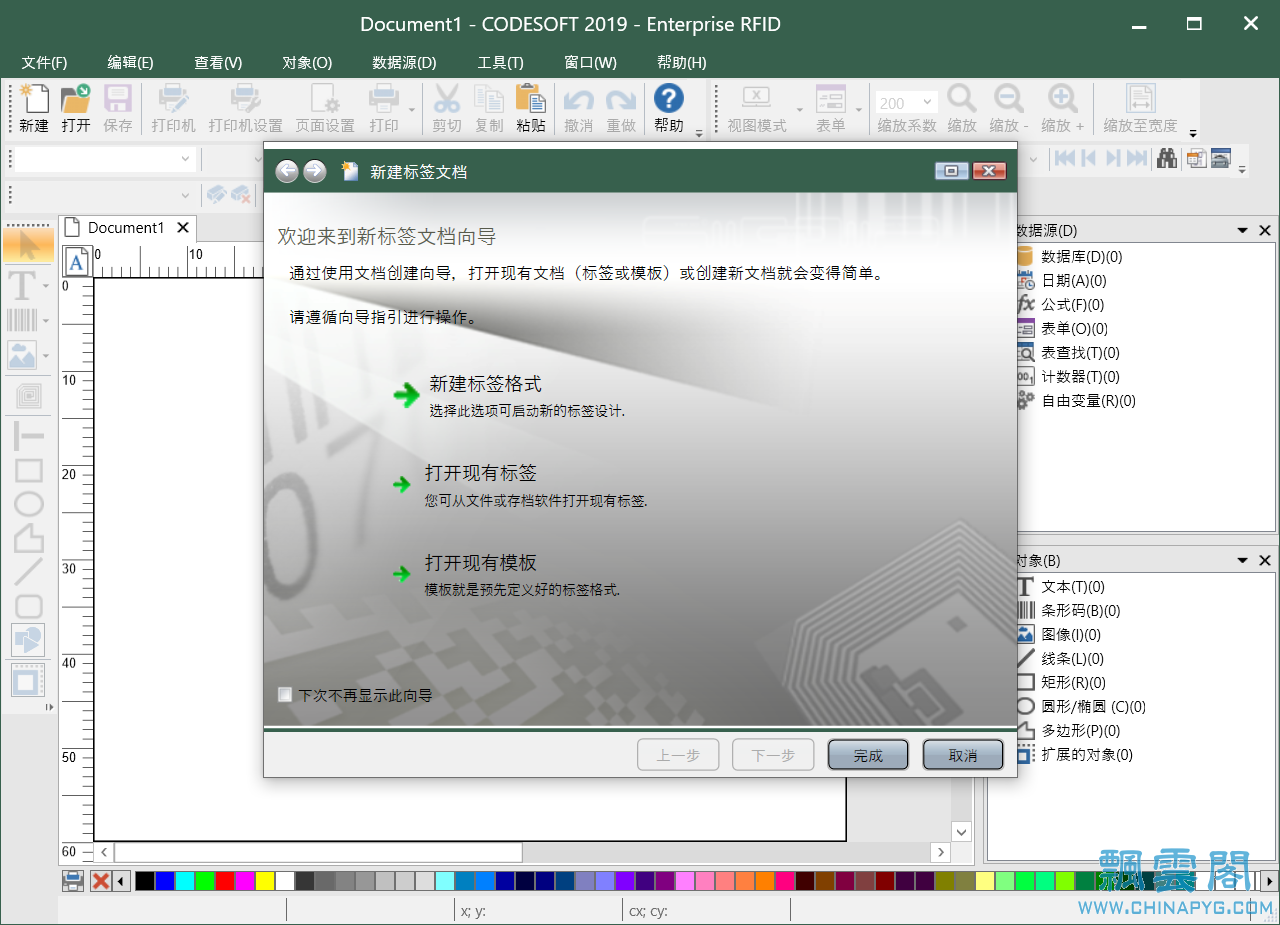Click the binoculars find icon
This screenshot has height=925, width=1280.
(x=1166, y=158)
